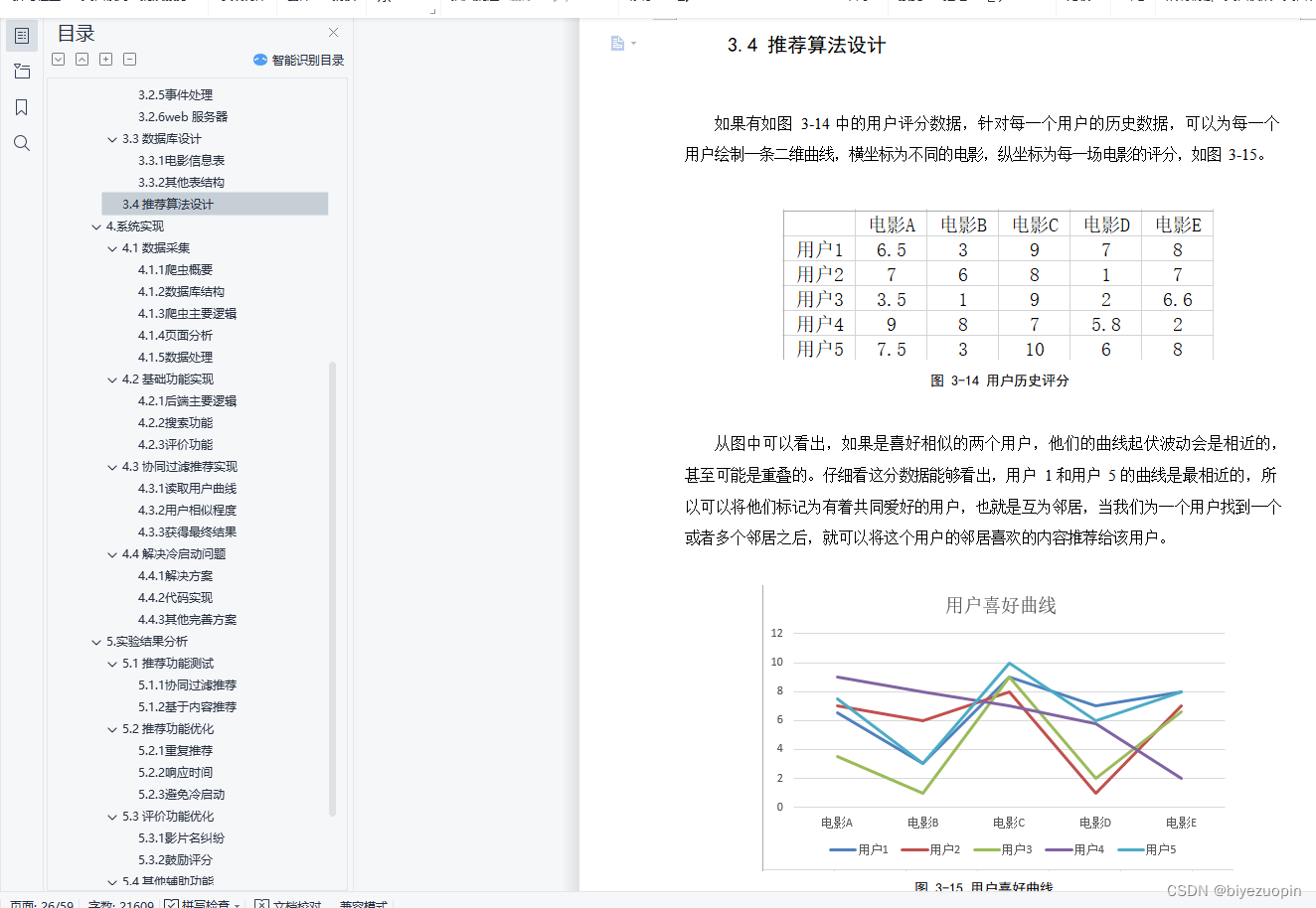Viewport: 1316px width, 908px height.
Task: Collapse the 5.3 评价功能优化 node
Action: (112, 817)
